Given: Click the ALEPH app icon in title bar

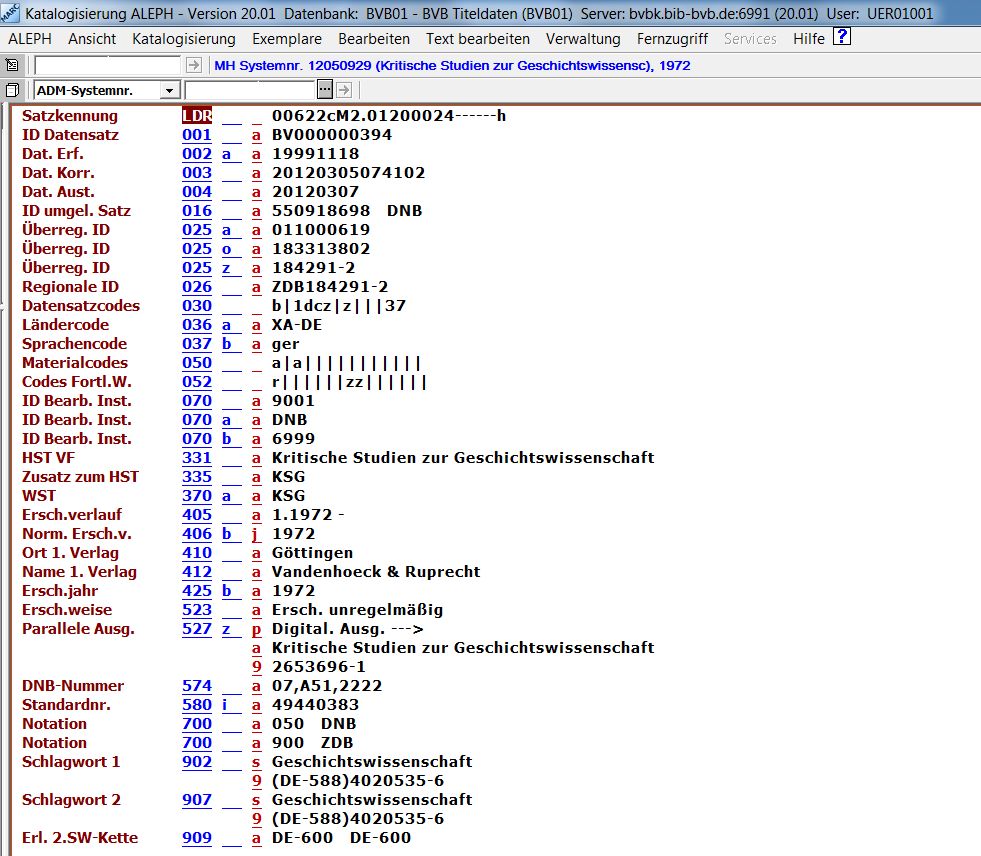Looking at the screenshot, I should point(10,14).
